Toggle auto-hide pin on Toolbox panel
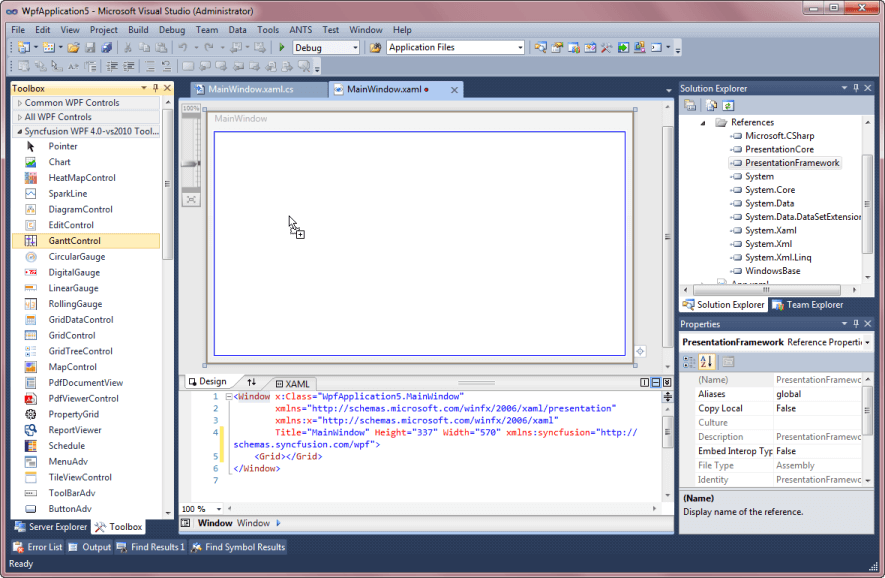Screen dimensions: 885x578 click(155, 88)
